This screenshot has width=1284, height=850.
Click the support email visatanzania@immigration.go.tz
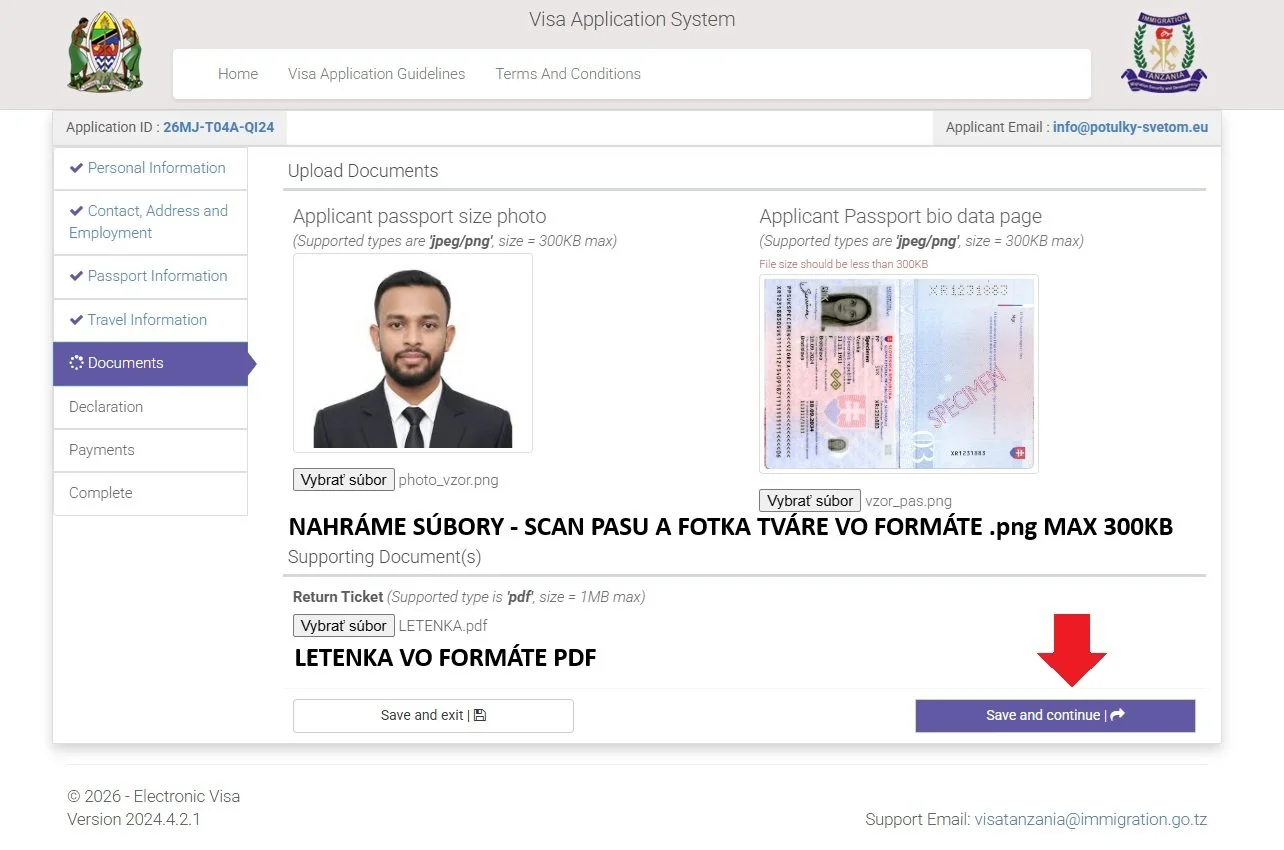1091,820
